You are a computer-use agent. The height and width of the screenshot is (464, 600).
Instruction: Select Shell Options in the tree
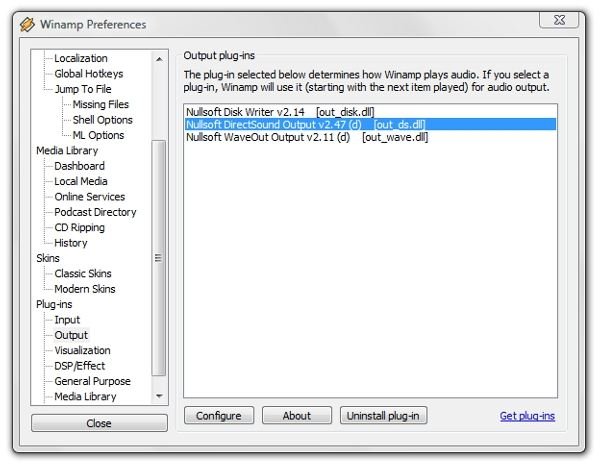tap(103, 120)
